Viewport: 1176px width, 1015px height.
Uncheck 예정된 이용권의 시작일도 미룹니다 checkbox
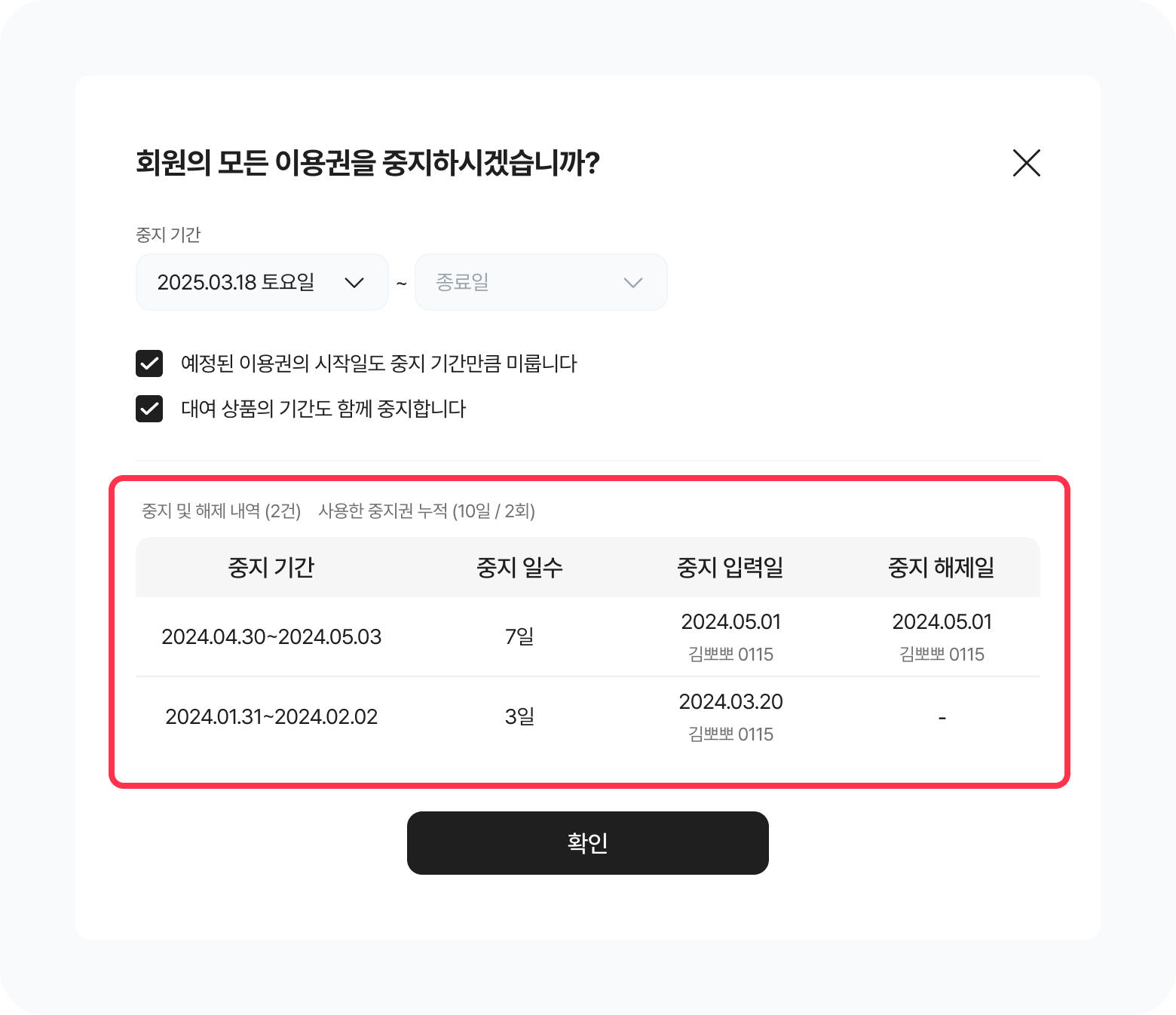[x=149, y=363]
